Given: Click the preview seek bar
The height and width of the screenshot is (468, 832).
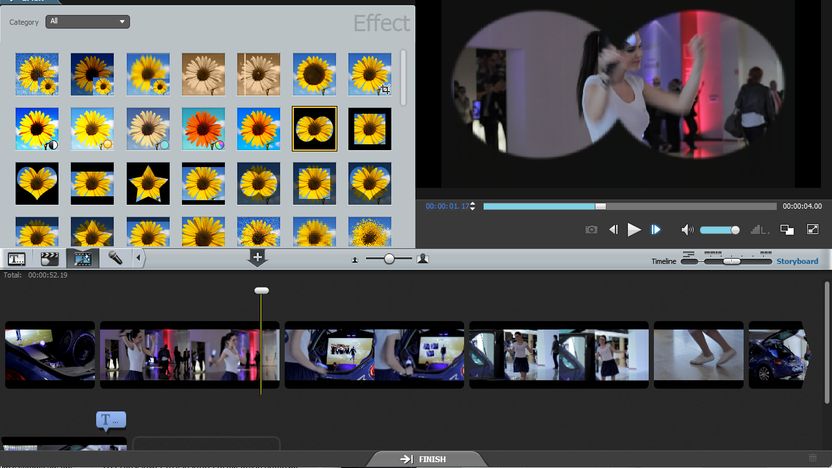Looking at the screenshot, I should [x=630, y=206].
